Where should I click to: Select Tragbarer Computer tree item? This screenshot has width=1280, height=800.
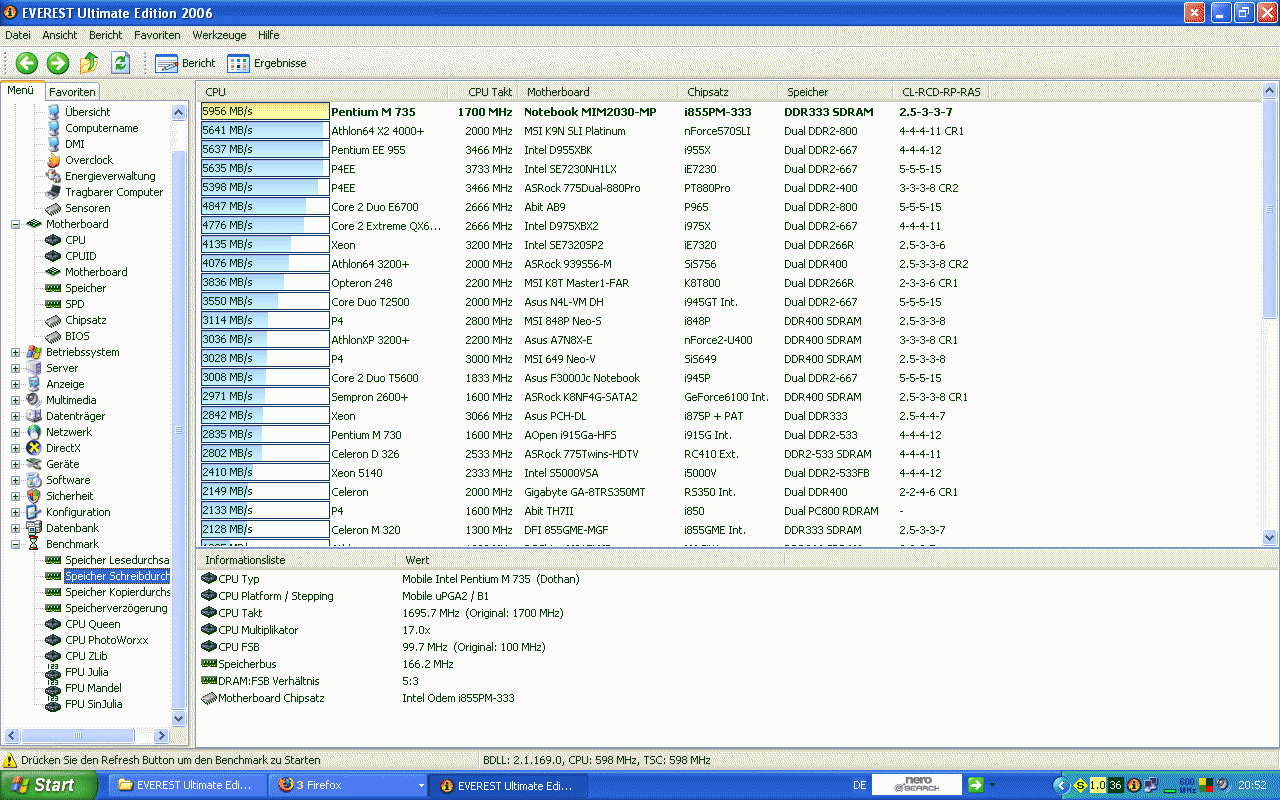(114, 192)
